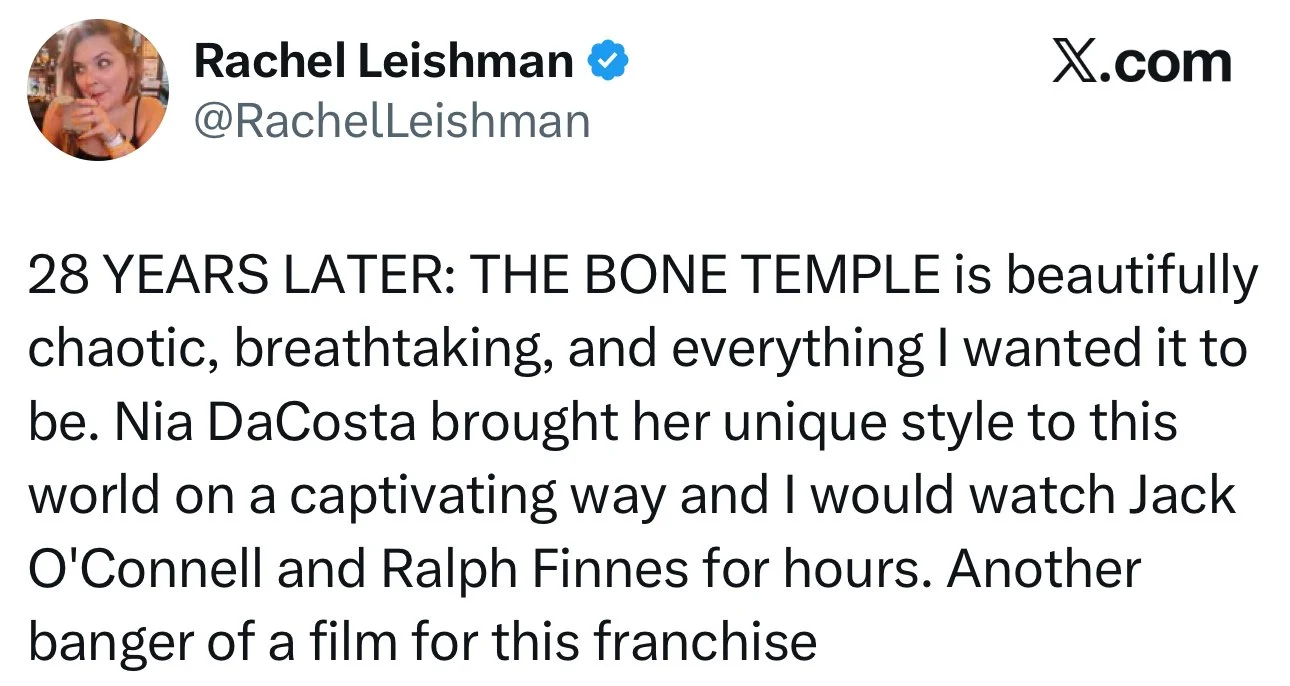Click Rachel Leishman's profile picture
The image size is (1290, 686).
click(x=97, y=90)
